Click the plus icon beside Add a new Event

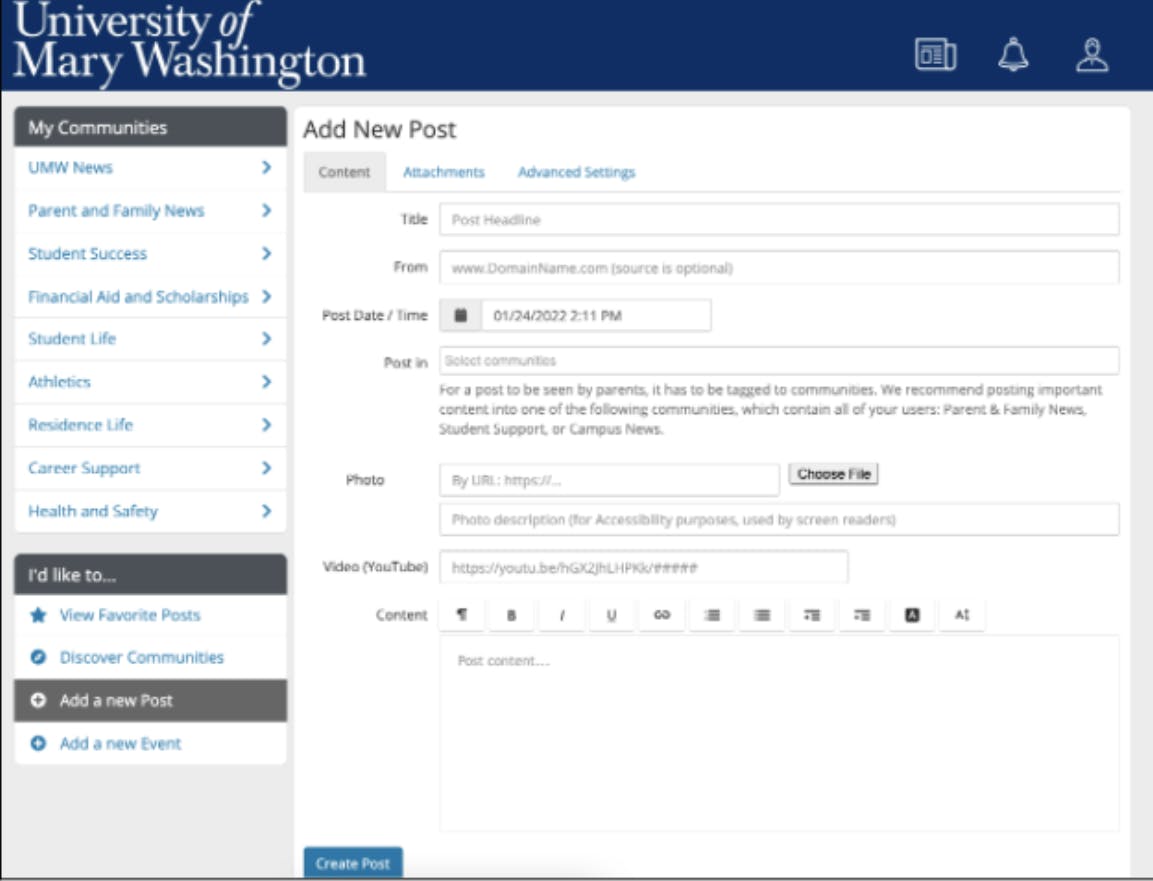coord(38,743)
